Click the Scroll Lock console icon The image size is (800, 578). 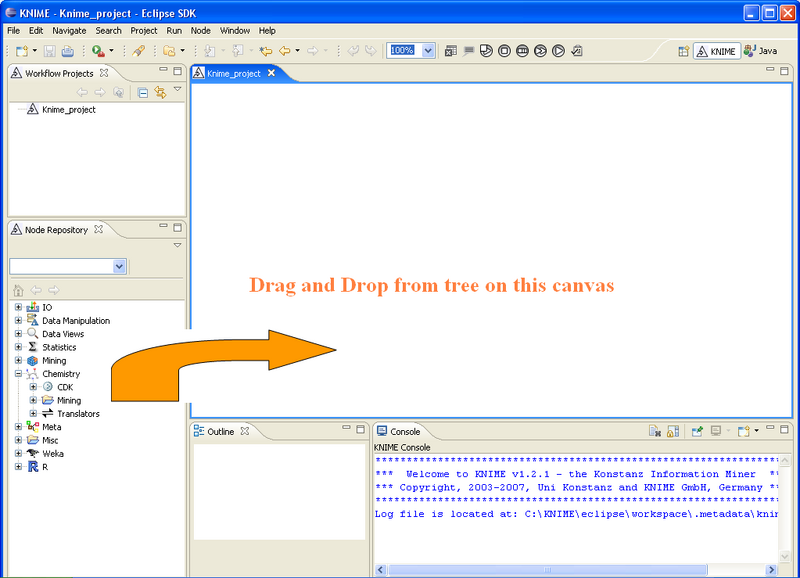(x=673, y=432)
